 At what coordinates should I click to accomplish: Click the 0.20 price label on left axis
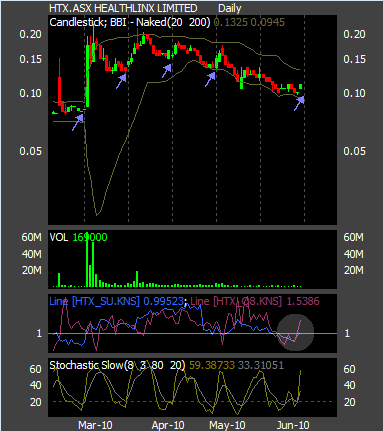click(30, 34)
